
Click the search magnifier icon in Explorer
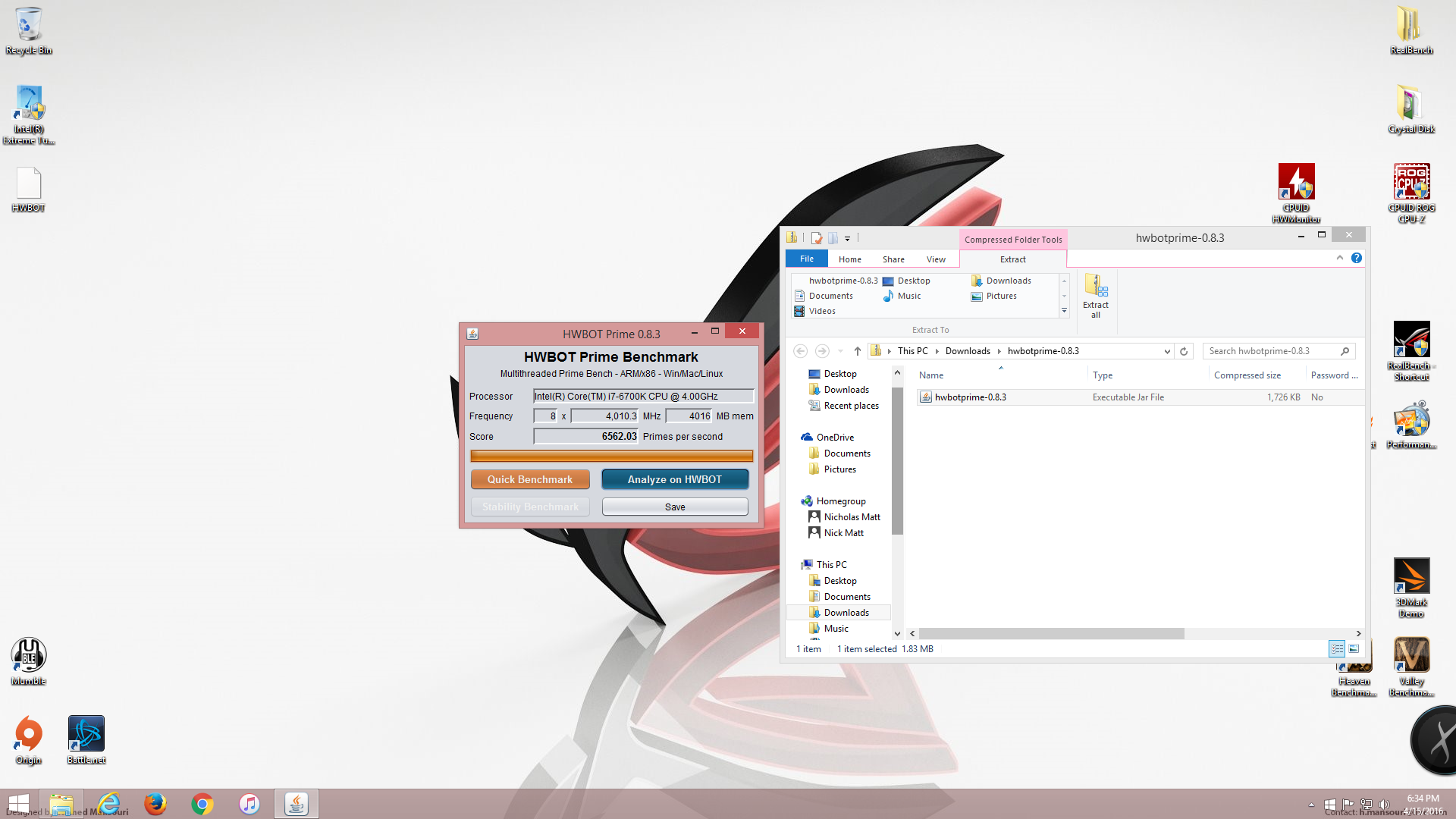(x=1345, y=351)
